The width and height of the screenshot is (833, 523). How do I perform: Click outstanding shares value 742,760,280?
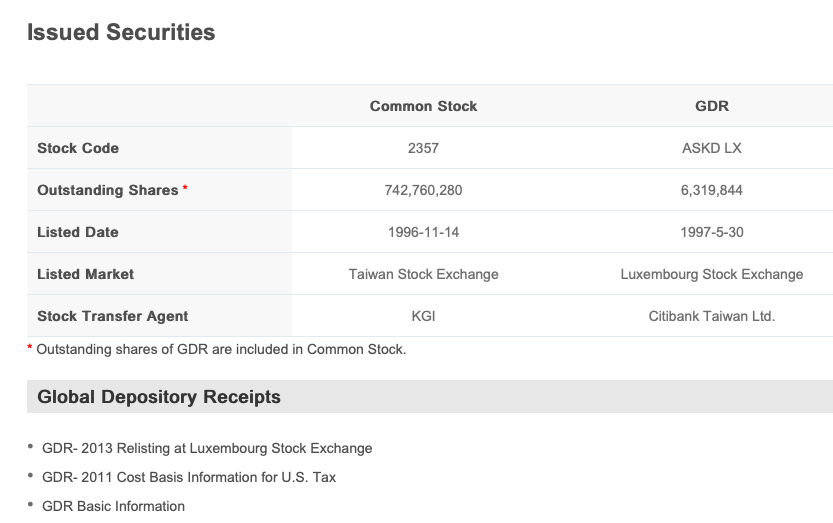point(423,190)
